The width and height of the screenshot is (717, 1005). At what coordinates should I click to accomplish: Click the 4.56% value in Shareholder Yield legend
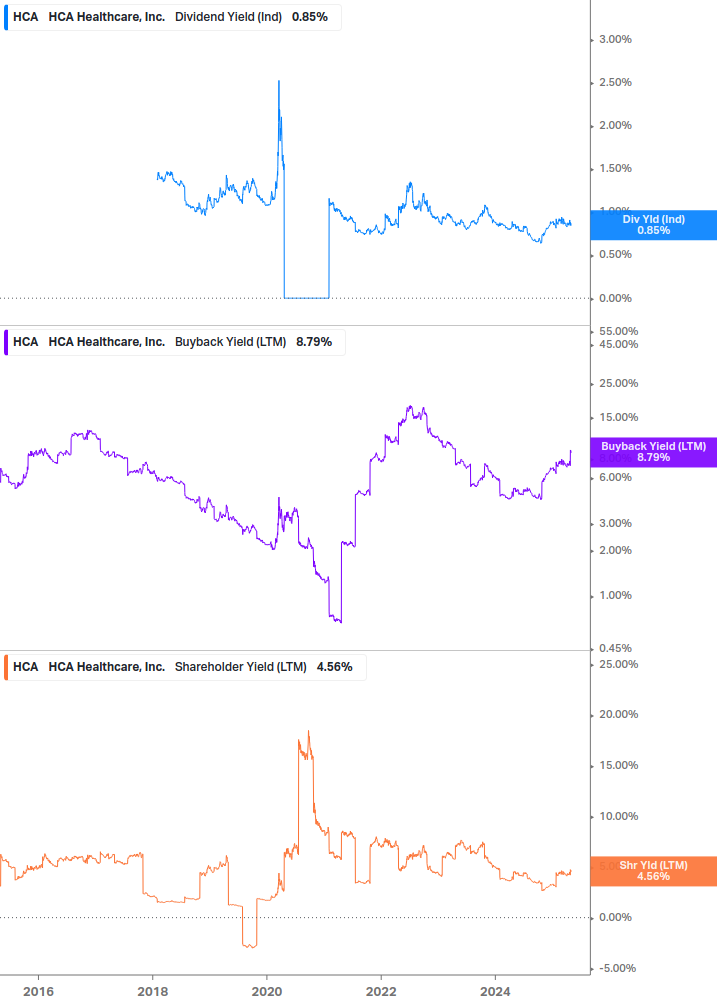click(334, 667)
